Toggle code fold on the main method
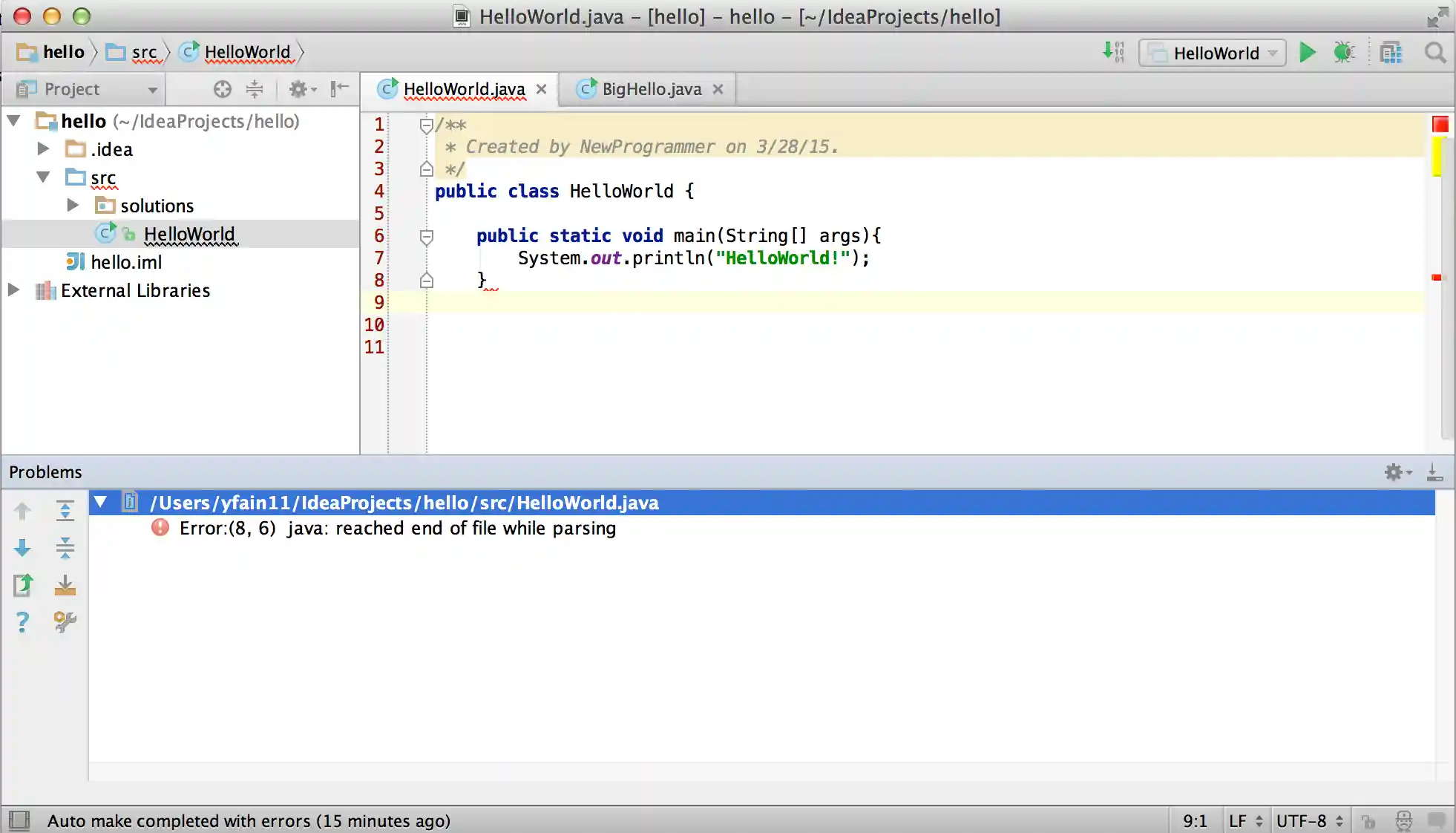This screenshot has height=833, width=1456. click(427, 237)
